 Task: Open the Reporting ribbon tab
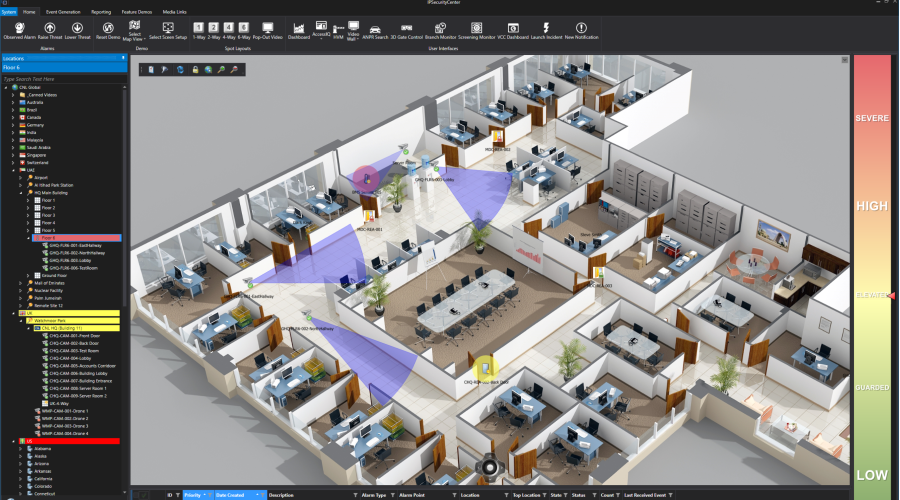point(101,11)
